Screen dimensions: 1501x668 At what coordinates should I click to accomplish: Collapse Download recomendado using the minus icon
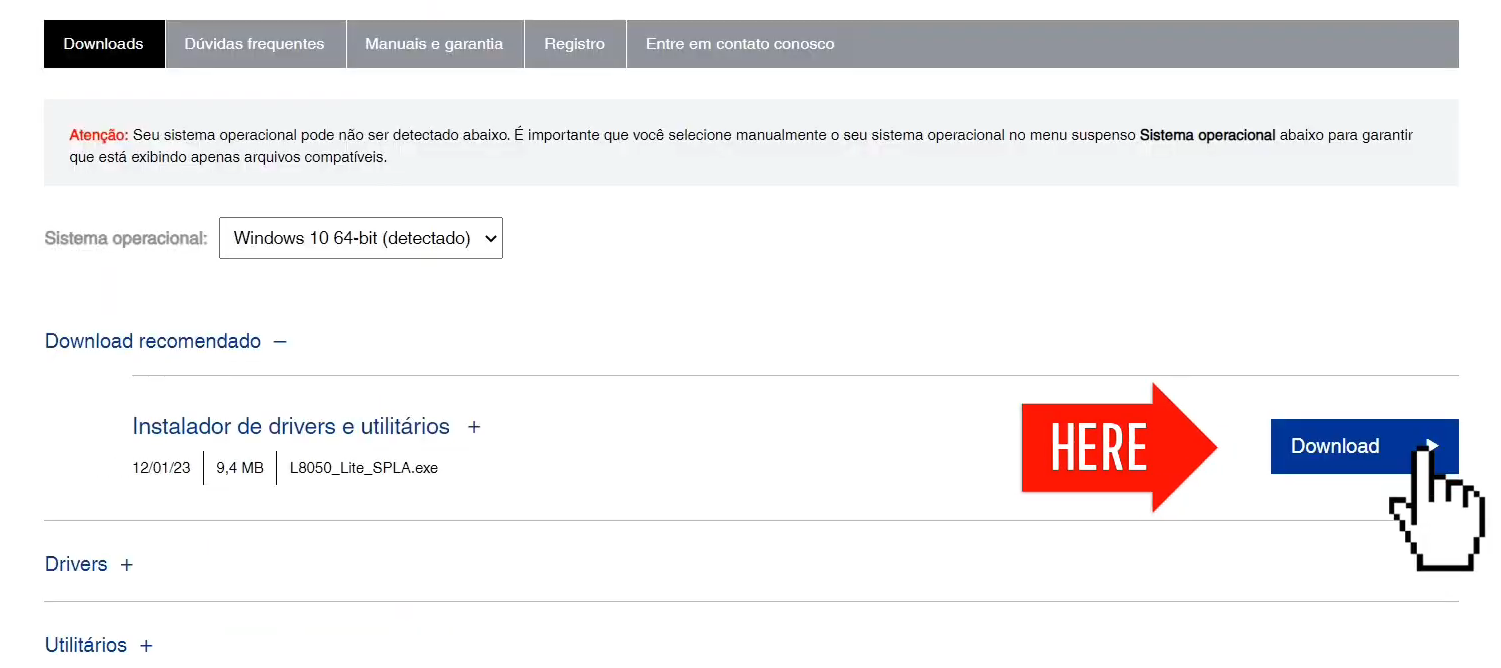[x=280, y=342]
